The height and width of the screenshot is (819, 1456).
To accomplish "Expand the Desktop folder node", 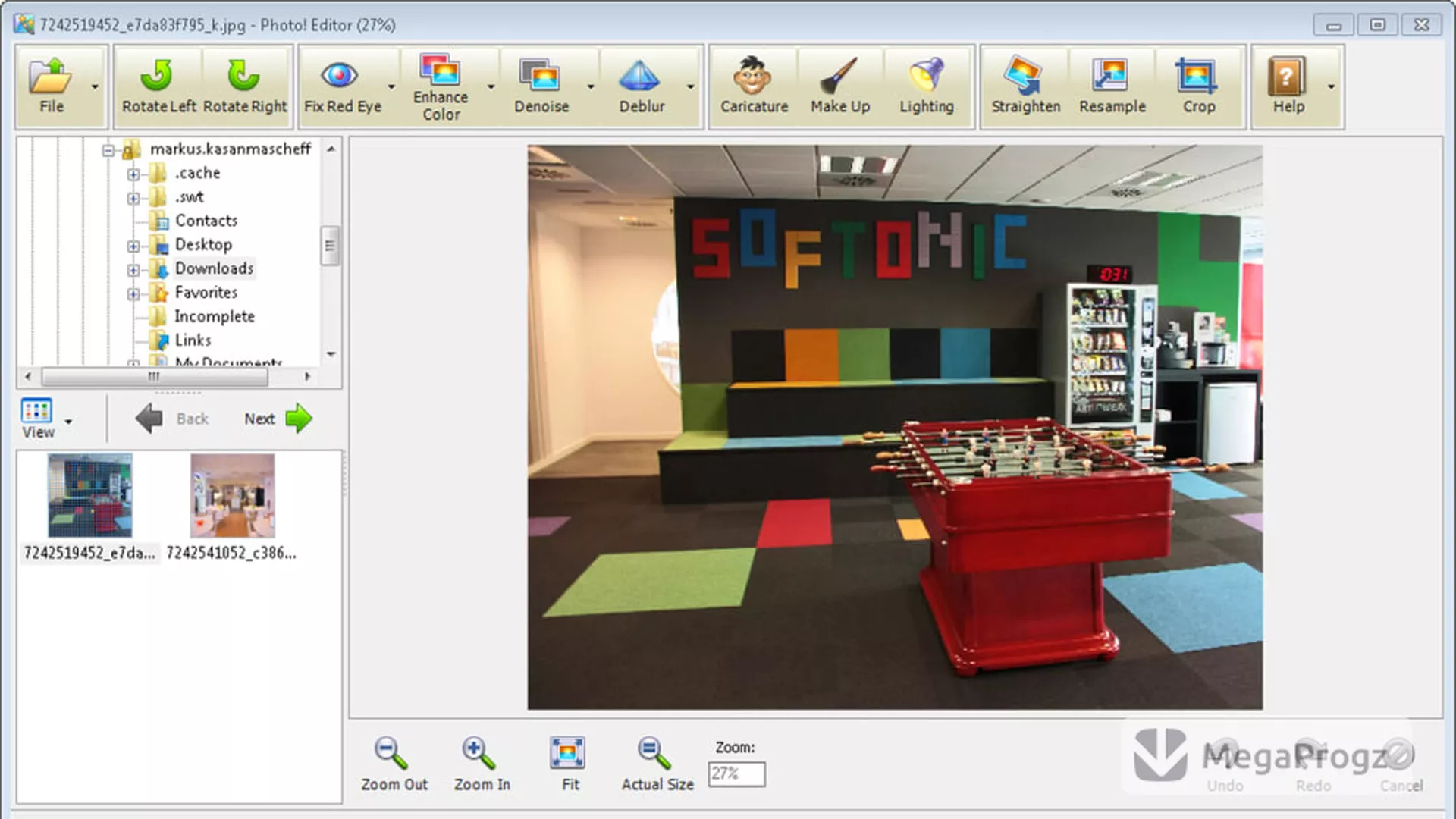I will pyautogui.click(x=133, y=246).
